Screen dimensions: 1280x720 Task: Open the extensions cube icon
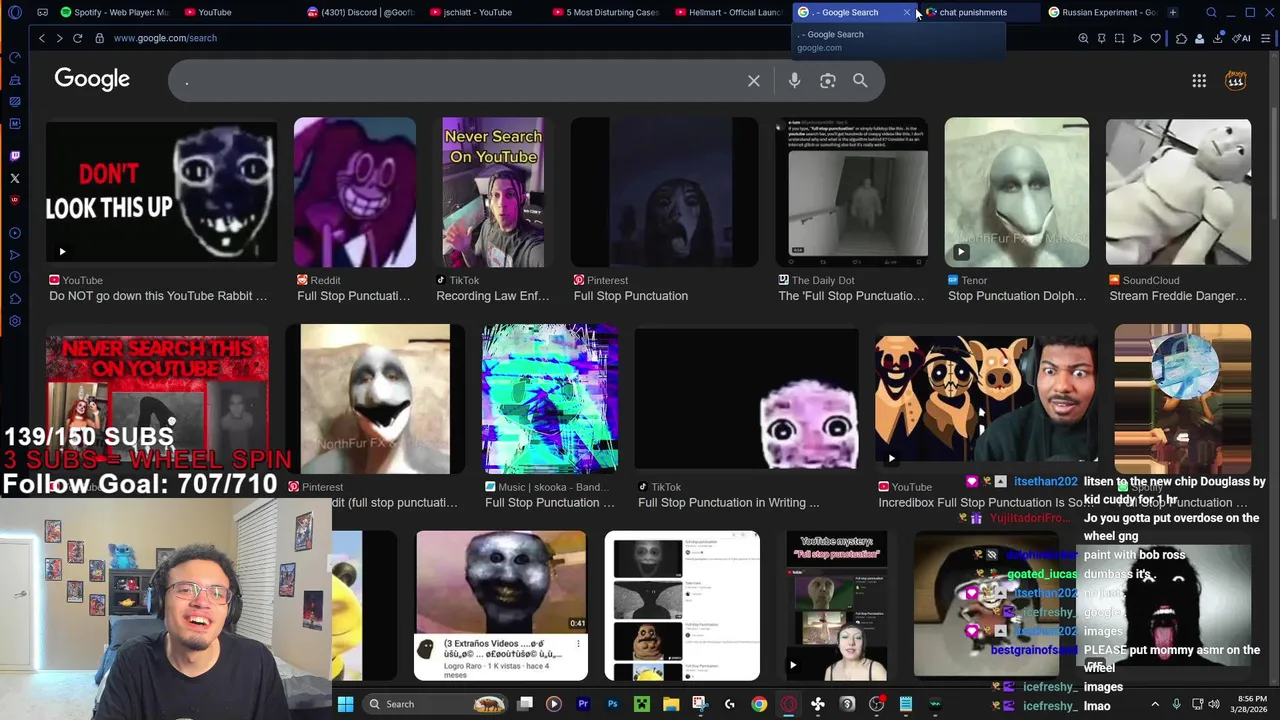[x=1181, y=38]
